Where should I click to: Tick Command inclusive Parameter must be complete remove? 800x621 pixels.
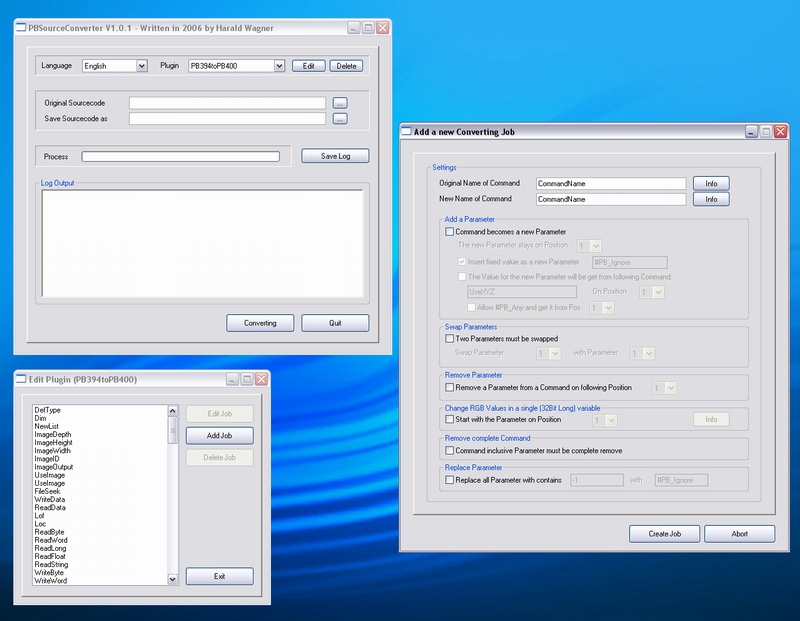coord(449,451)
